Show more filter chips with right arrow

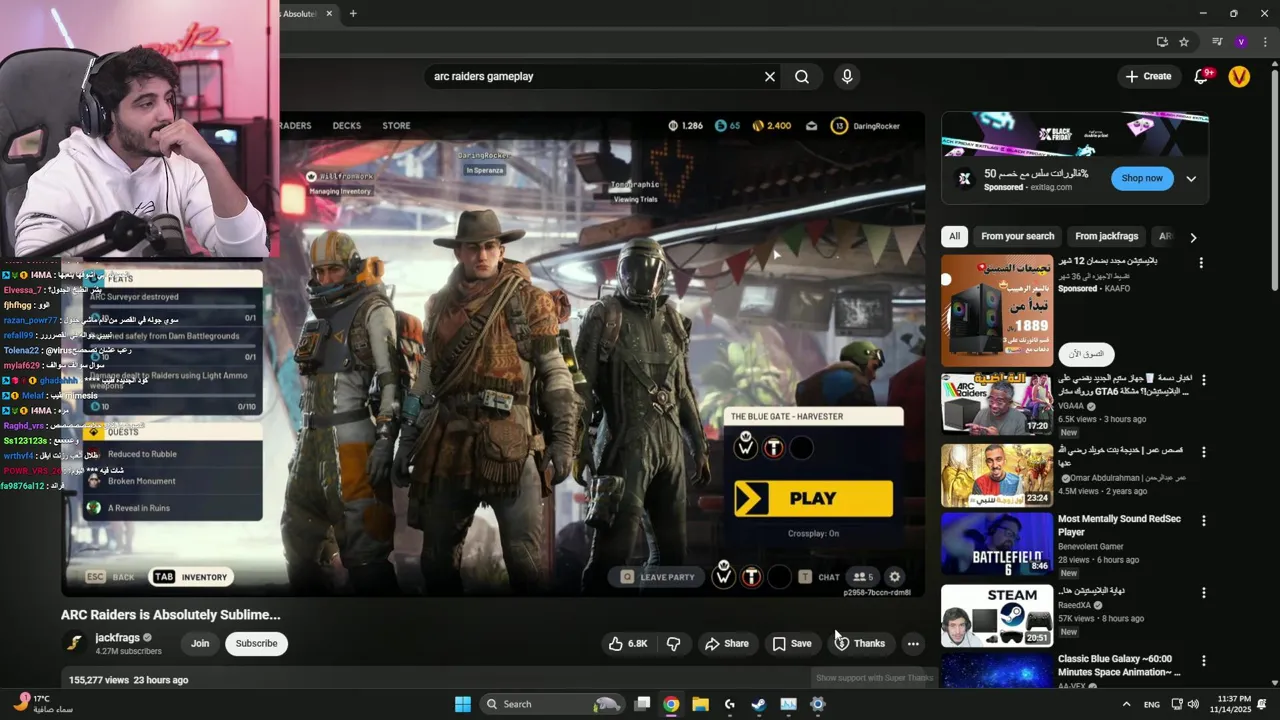[1192, 238]
